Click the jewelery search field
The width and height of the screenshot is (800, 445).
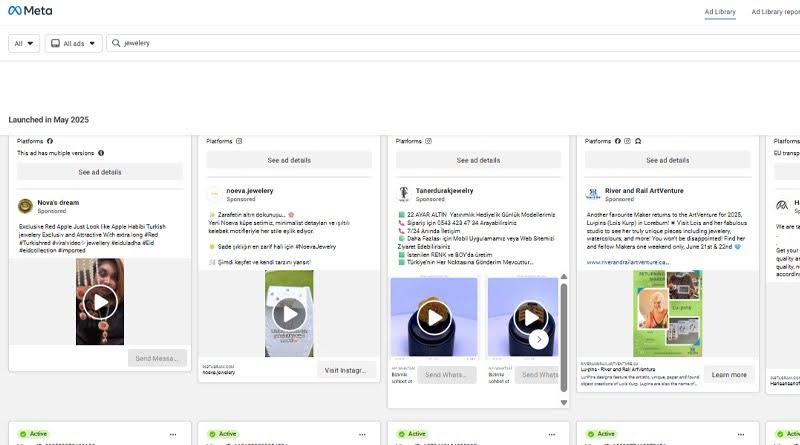click(453, 43)
